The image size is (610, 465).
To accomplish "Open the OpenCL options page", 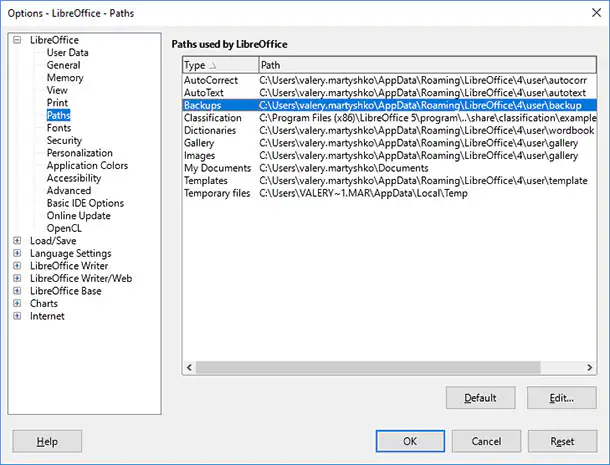I will pos(64,228).
